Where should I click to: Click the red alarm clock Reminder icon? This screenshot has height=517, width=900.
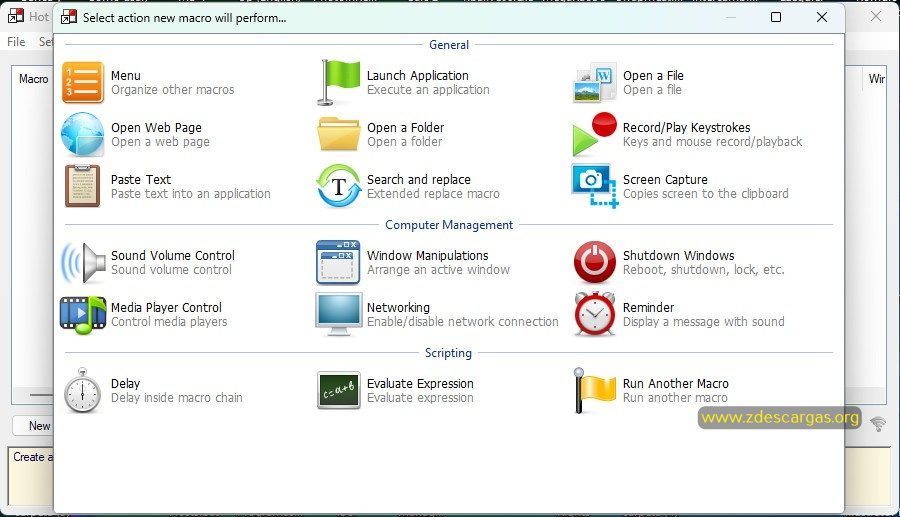[595, 313]
